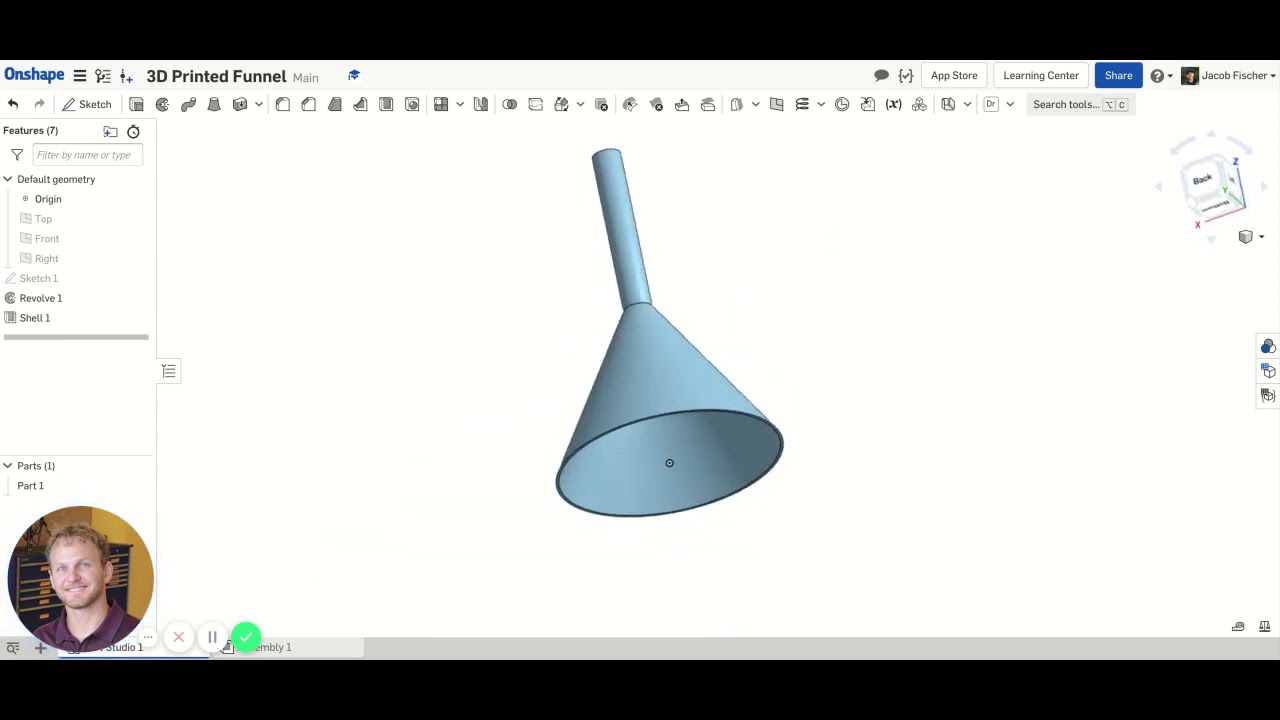Open the Sheet metal dropdown arrow
Image resolution: width=1280 pixels, height=720 pixels.
coord(967,104)
